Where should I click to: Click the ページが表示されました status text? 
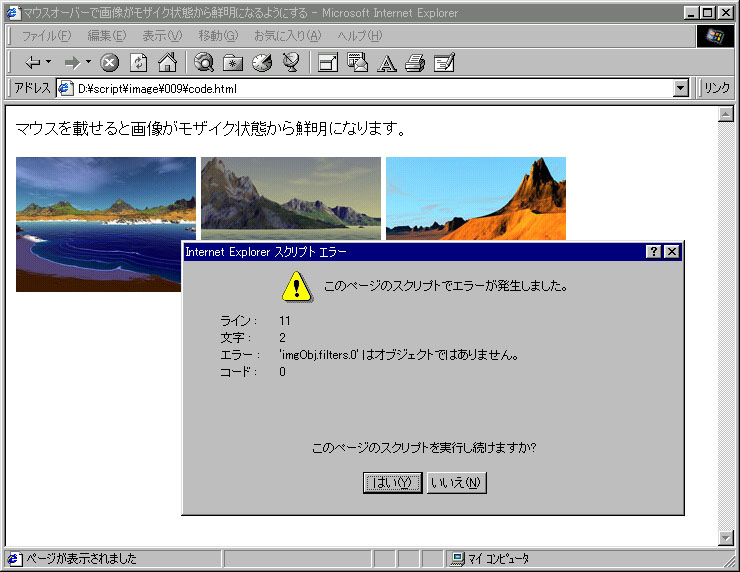81,559
